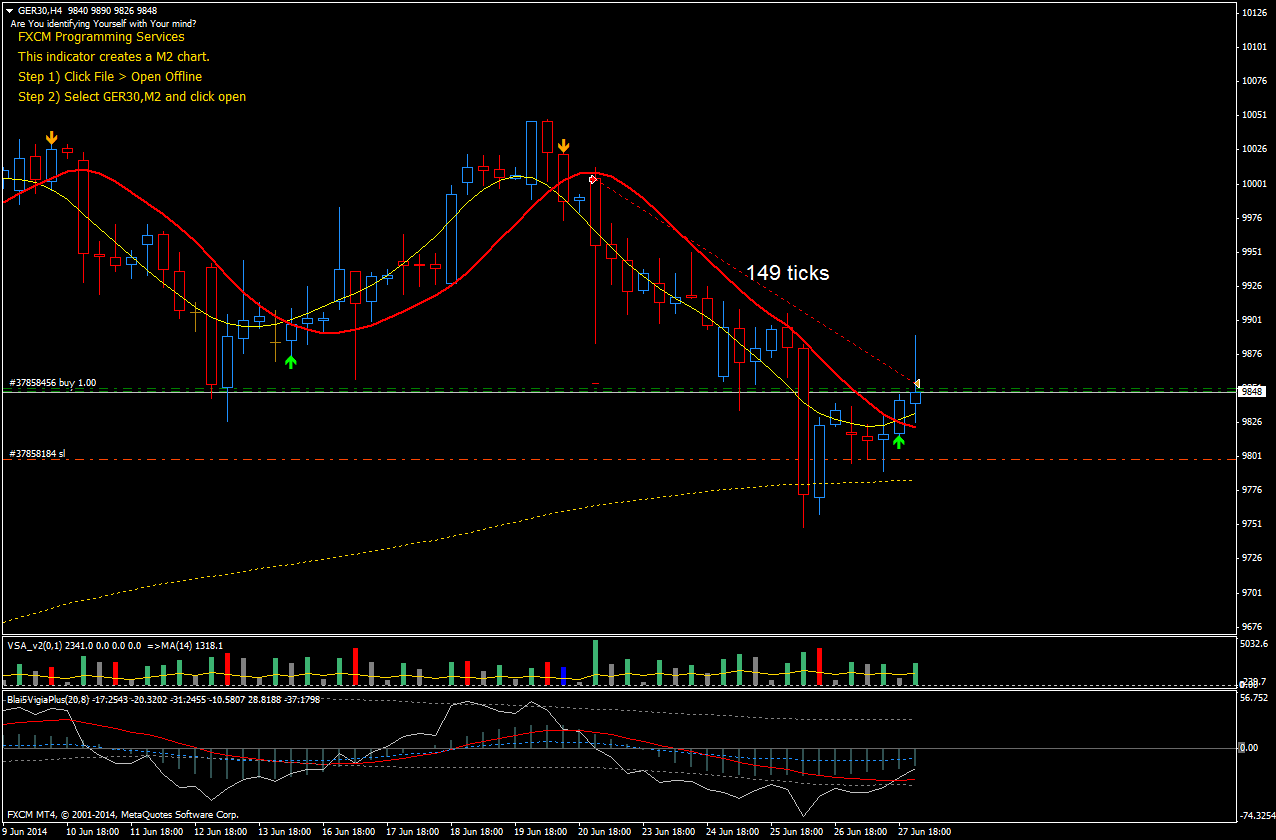Select the '#37858184 sl' stop loss label

point(37,453)
